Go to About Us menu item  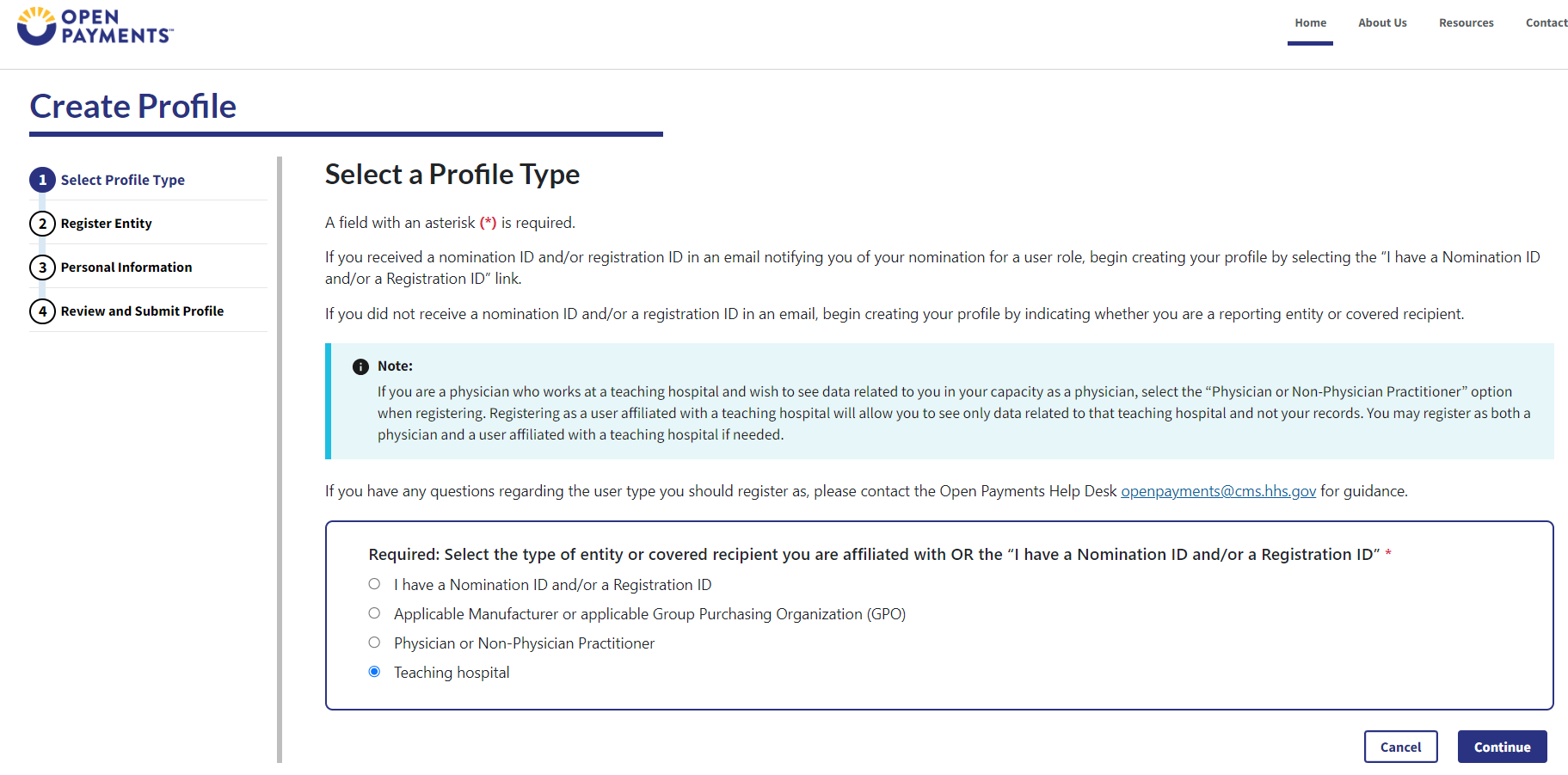point(1382,23)
